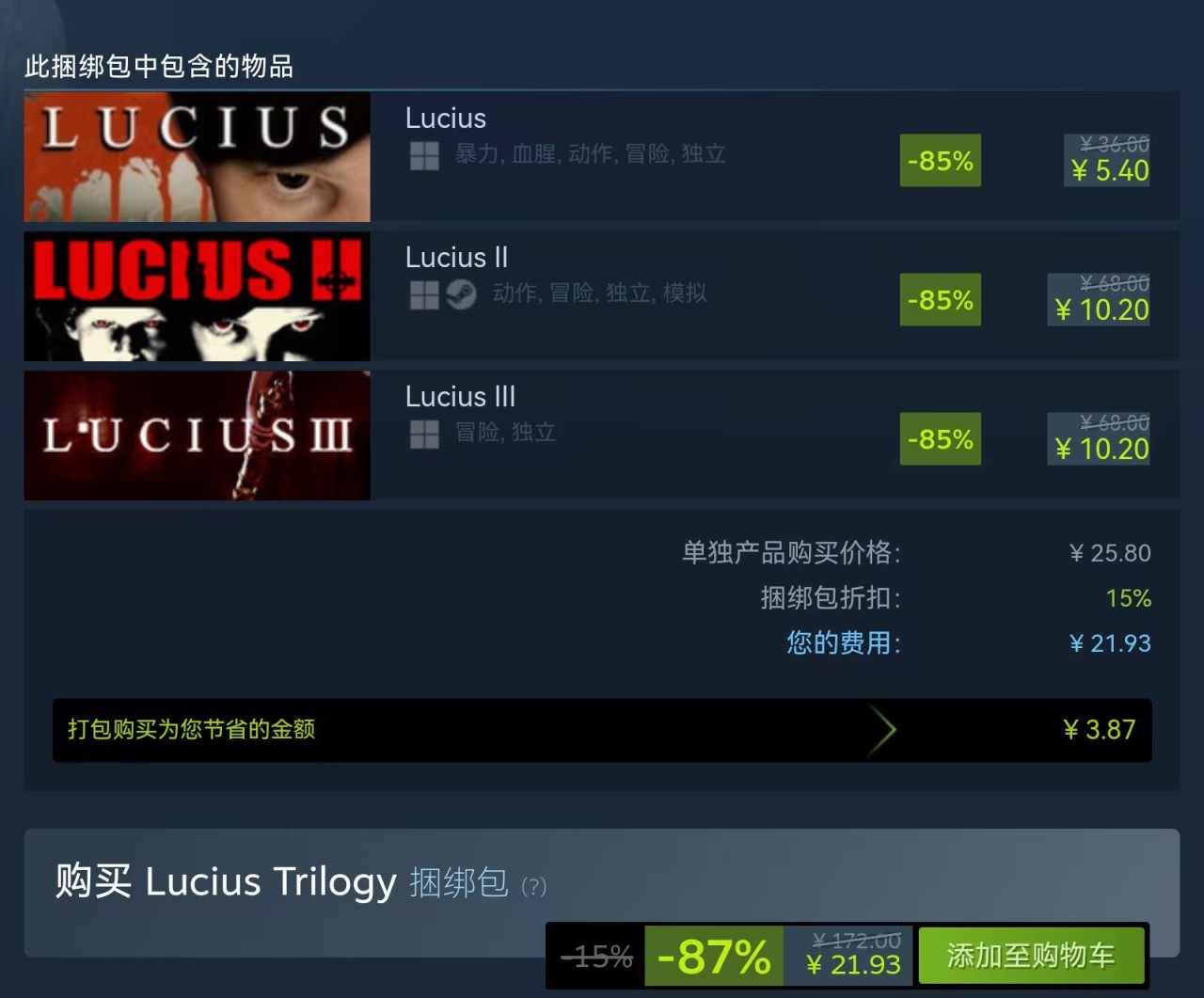Click the Lucius game title
The image size is (1204, 998).
pos(446,119)
